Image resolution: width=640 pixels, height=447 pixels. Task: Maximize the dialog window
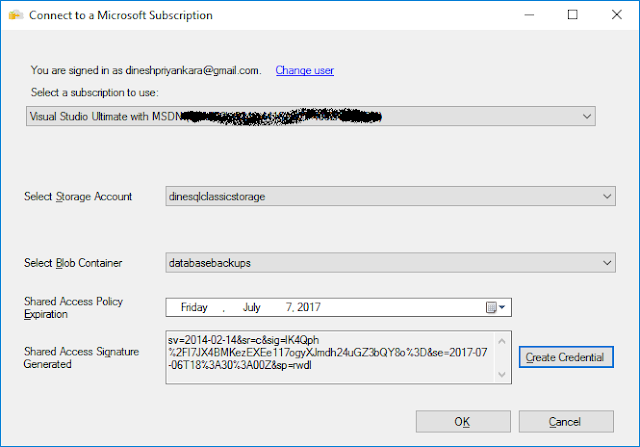[x=572, y=16]
